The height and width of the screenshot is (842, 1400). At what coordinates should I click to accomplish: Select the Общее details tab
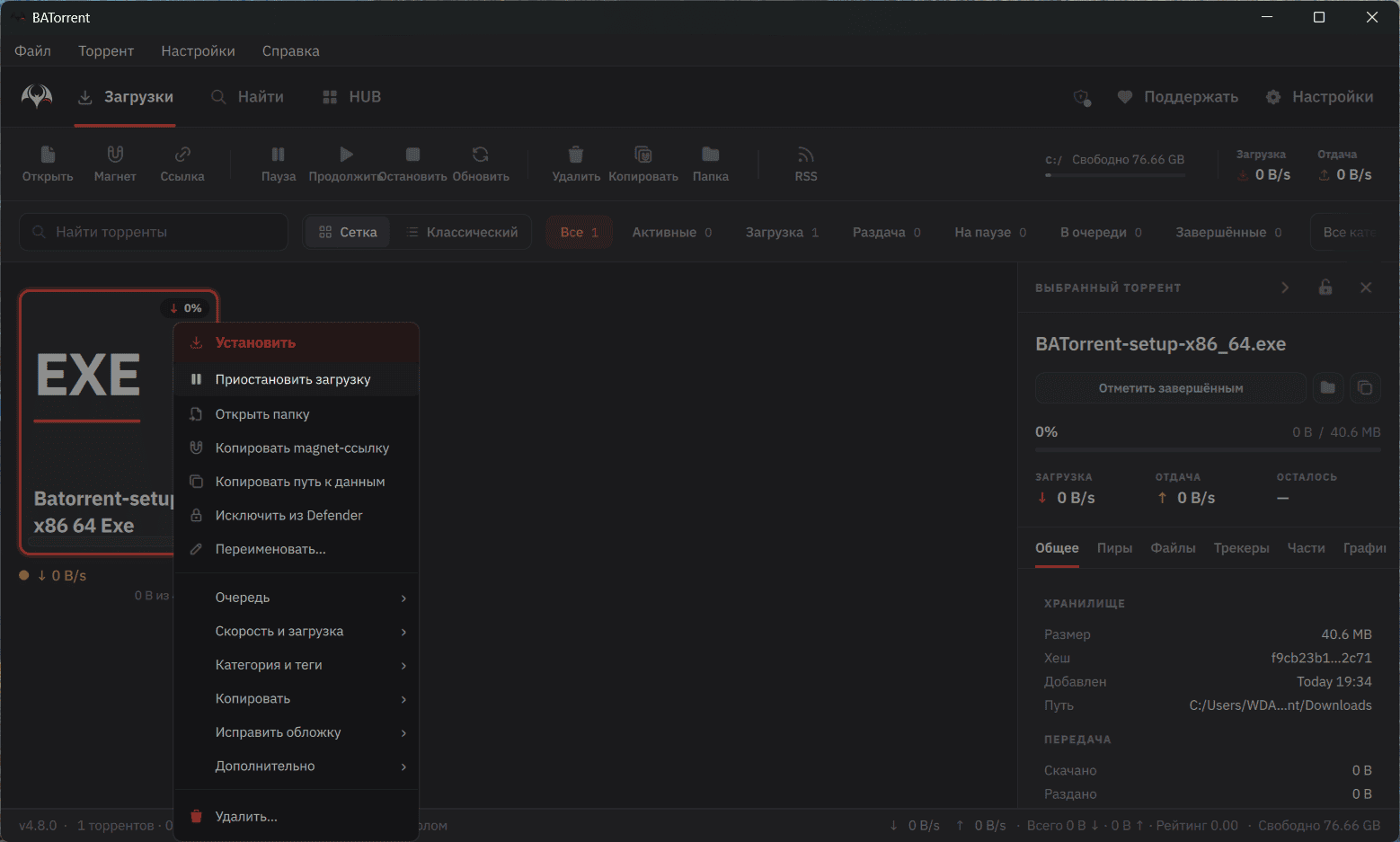[x=1057, y=548]
